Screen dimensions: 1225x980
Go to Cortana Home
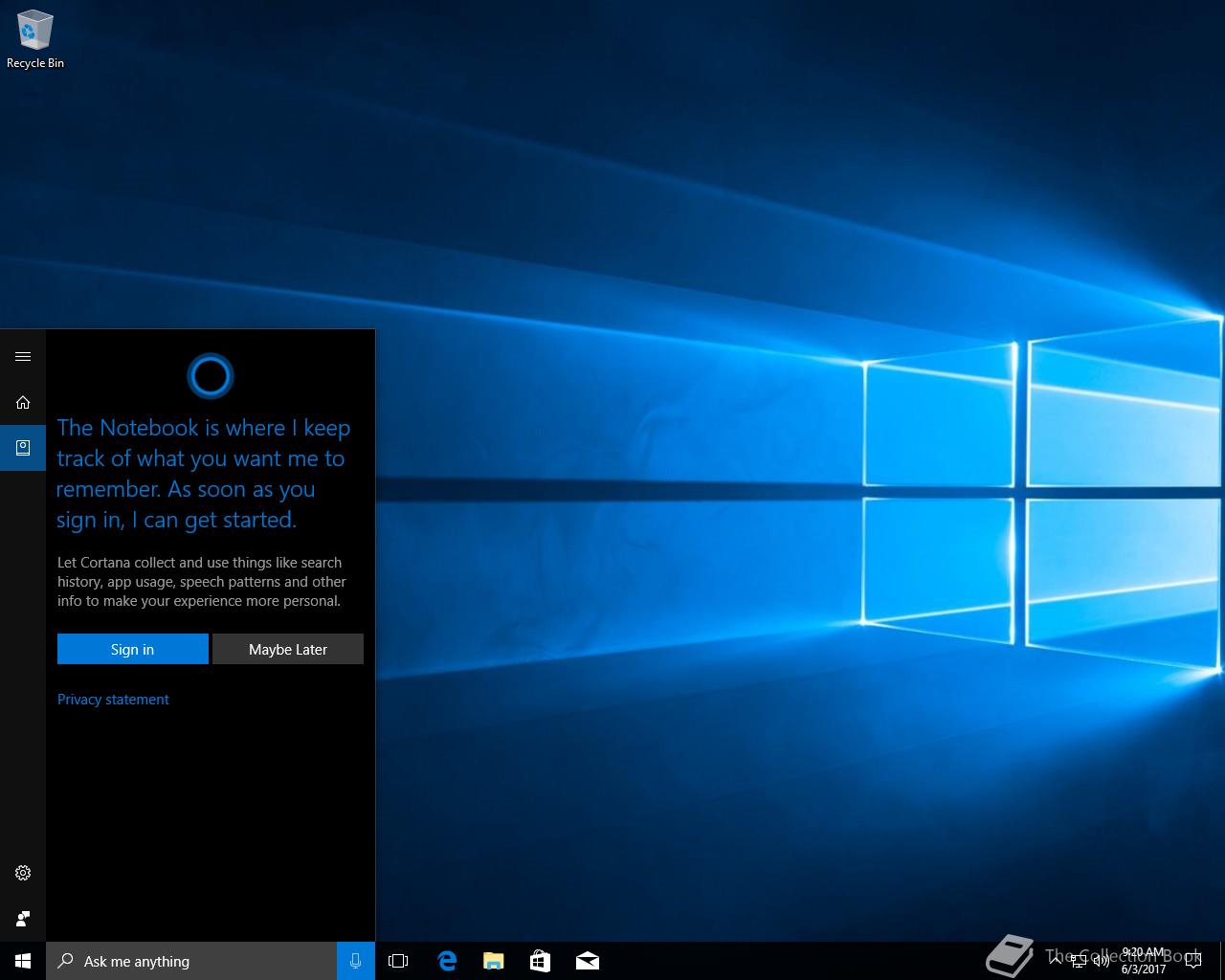[x=23, y=403]
